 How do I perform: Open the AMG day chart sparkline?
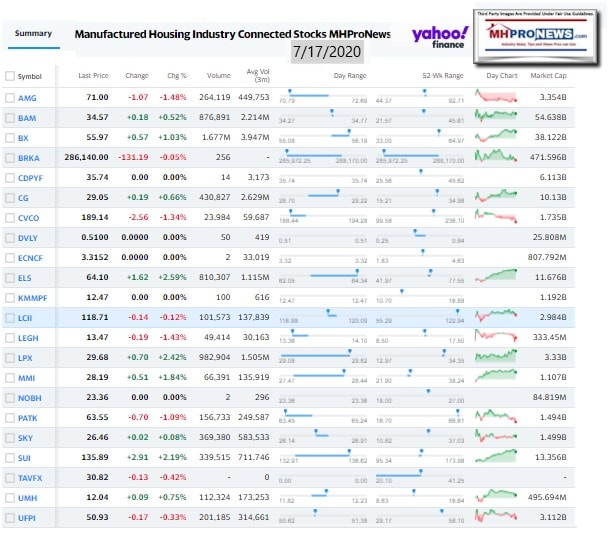click(496, 97)
